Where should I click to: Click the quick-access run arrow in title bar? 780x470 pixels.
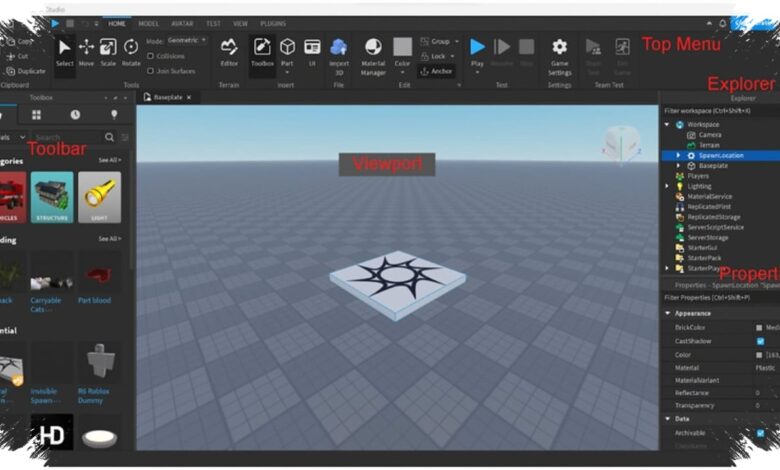55,23
